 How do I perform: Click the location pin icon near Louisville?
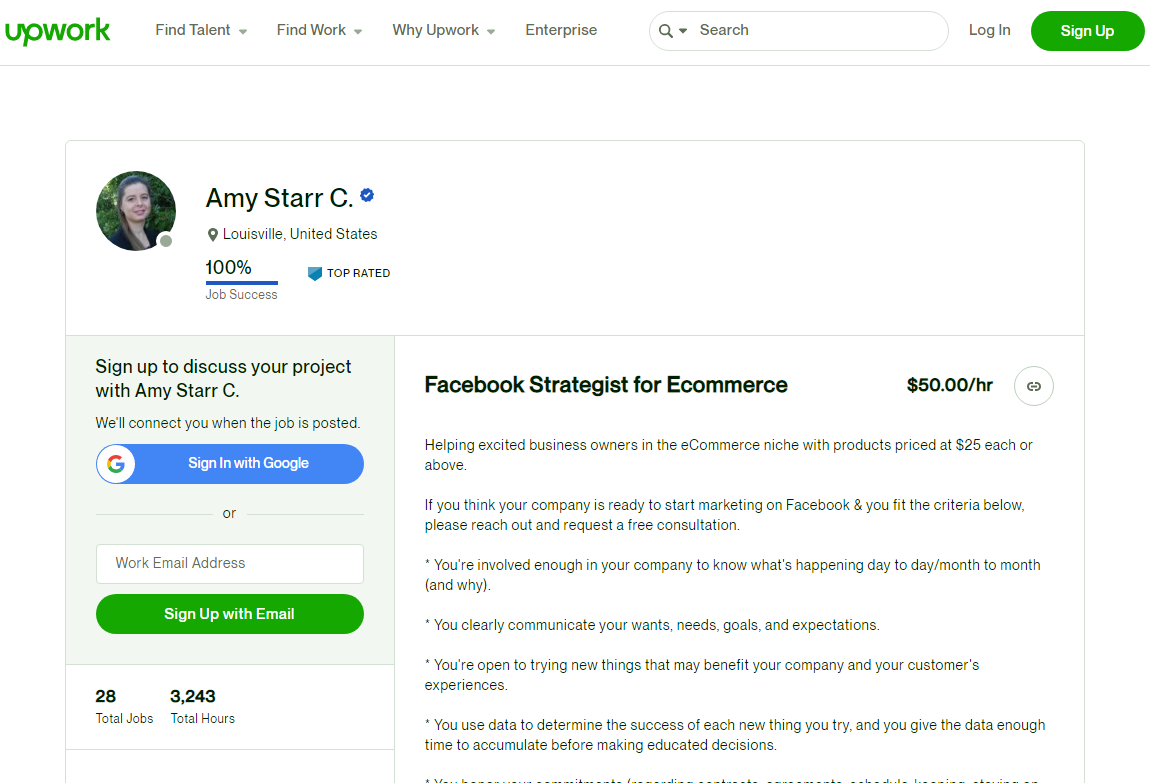(x=212, y=234)
